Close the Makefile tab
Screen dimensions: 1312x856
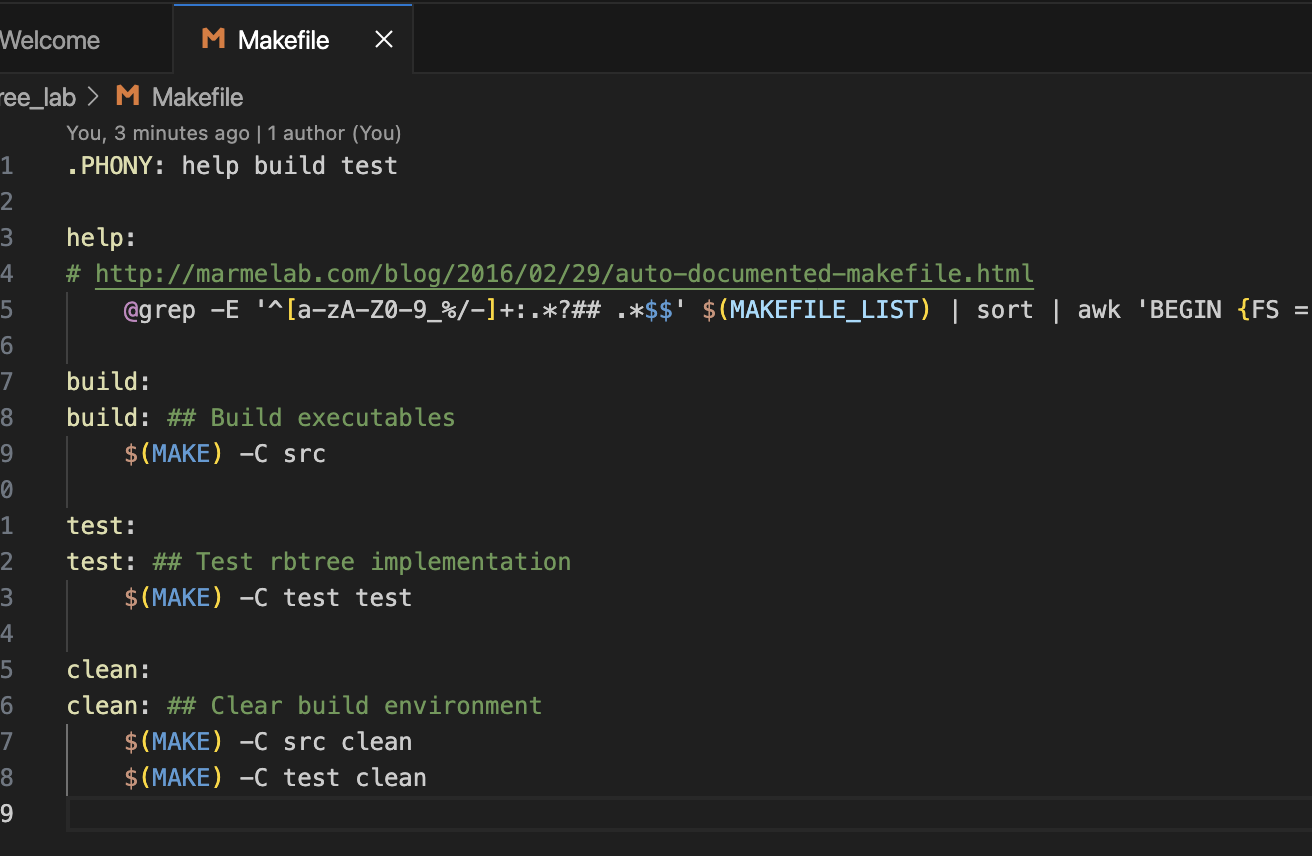click(383, 40)
